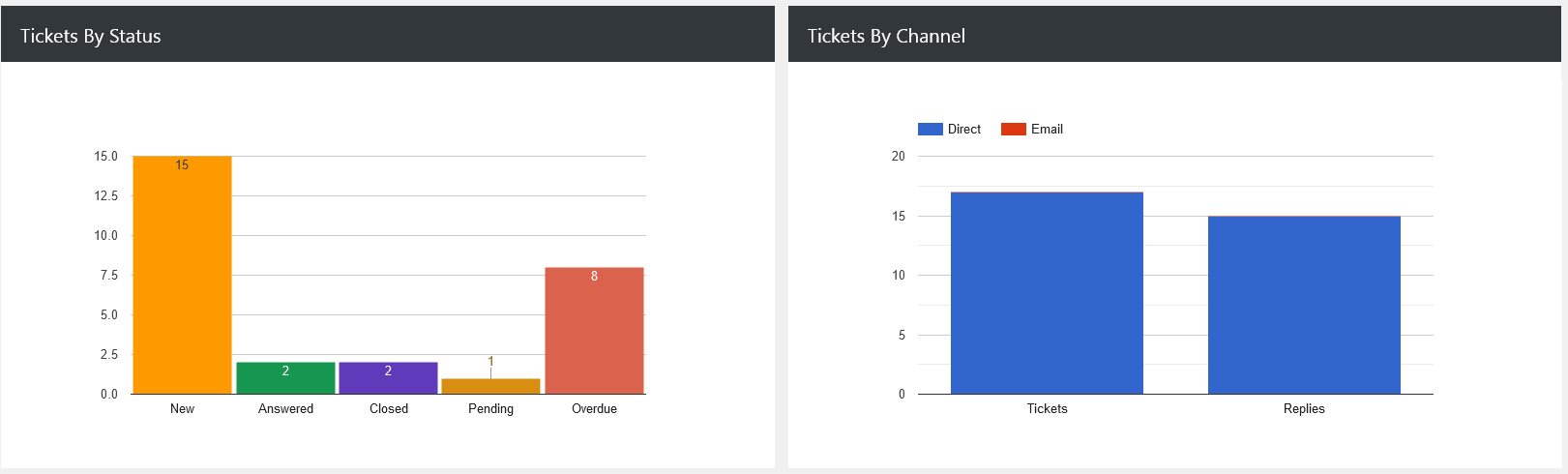Viewport: 1568px width, 474px height.
Task: Click the New x-axis label
Action: click(x=182, y=409)
